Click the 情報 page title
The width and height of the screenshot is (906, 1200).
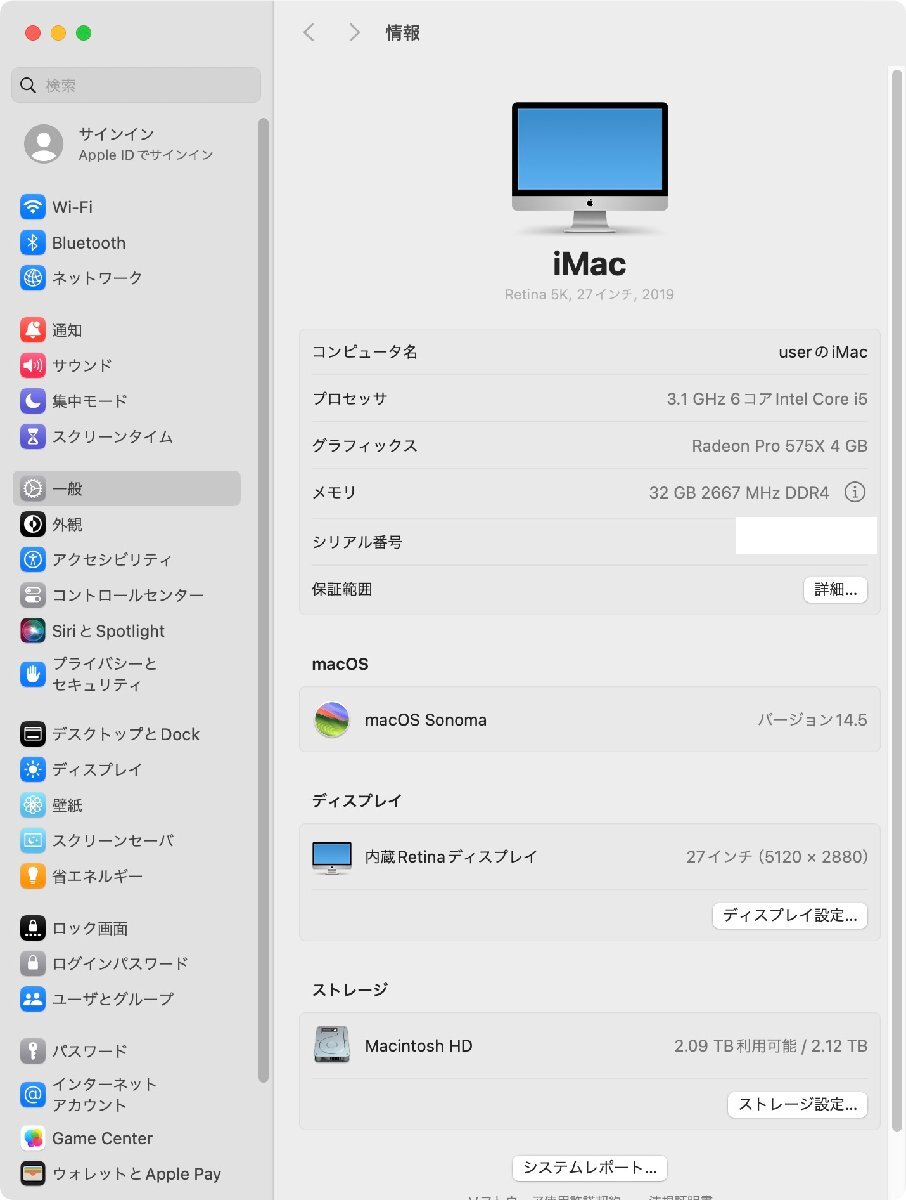point(403,33)
